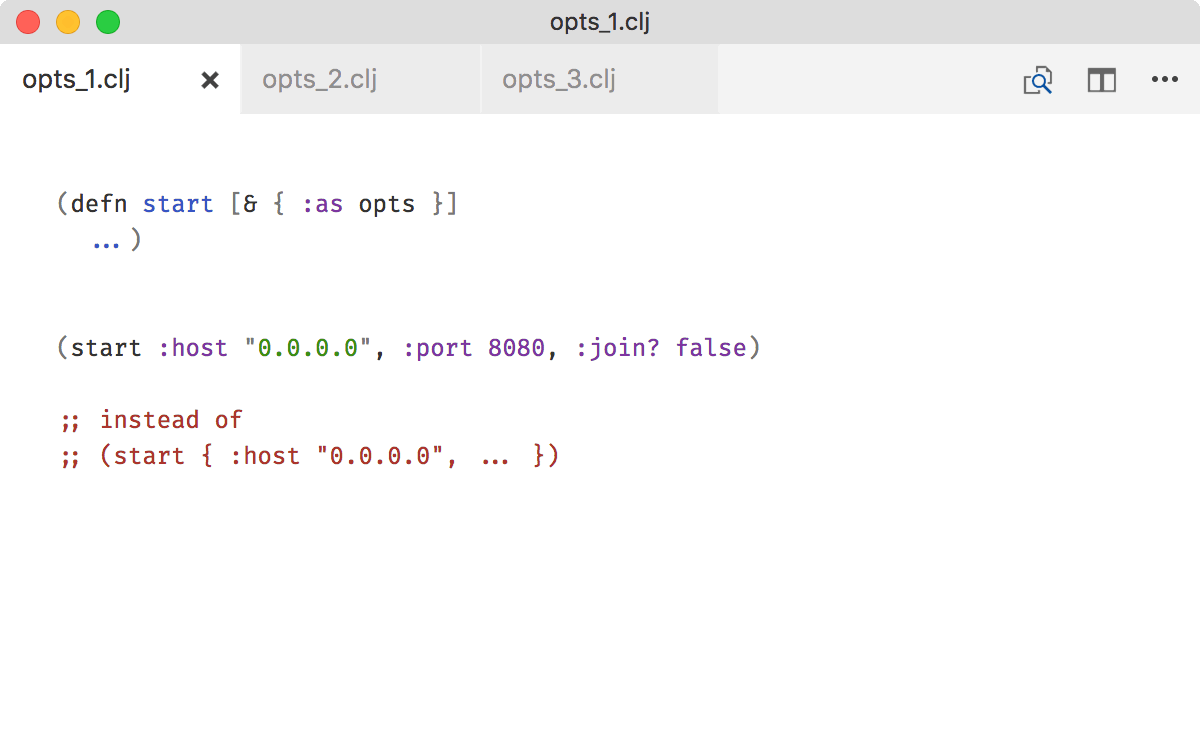Click the opts binding in the parameter vector

coord(386,203)
